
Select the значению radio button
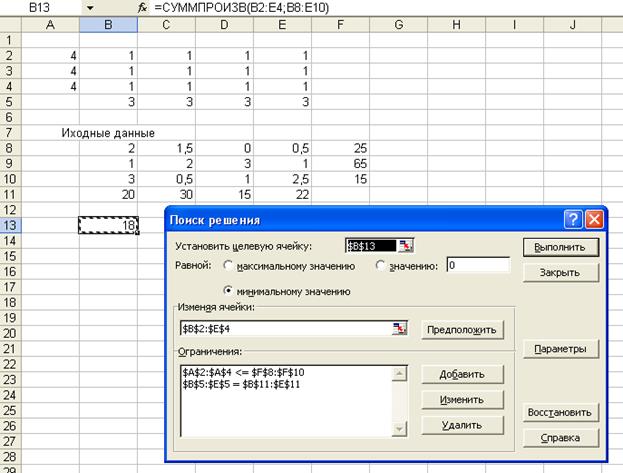(x=380, y=265)
